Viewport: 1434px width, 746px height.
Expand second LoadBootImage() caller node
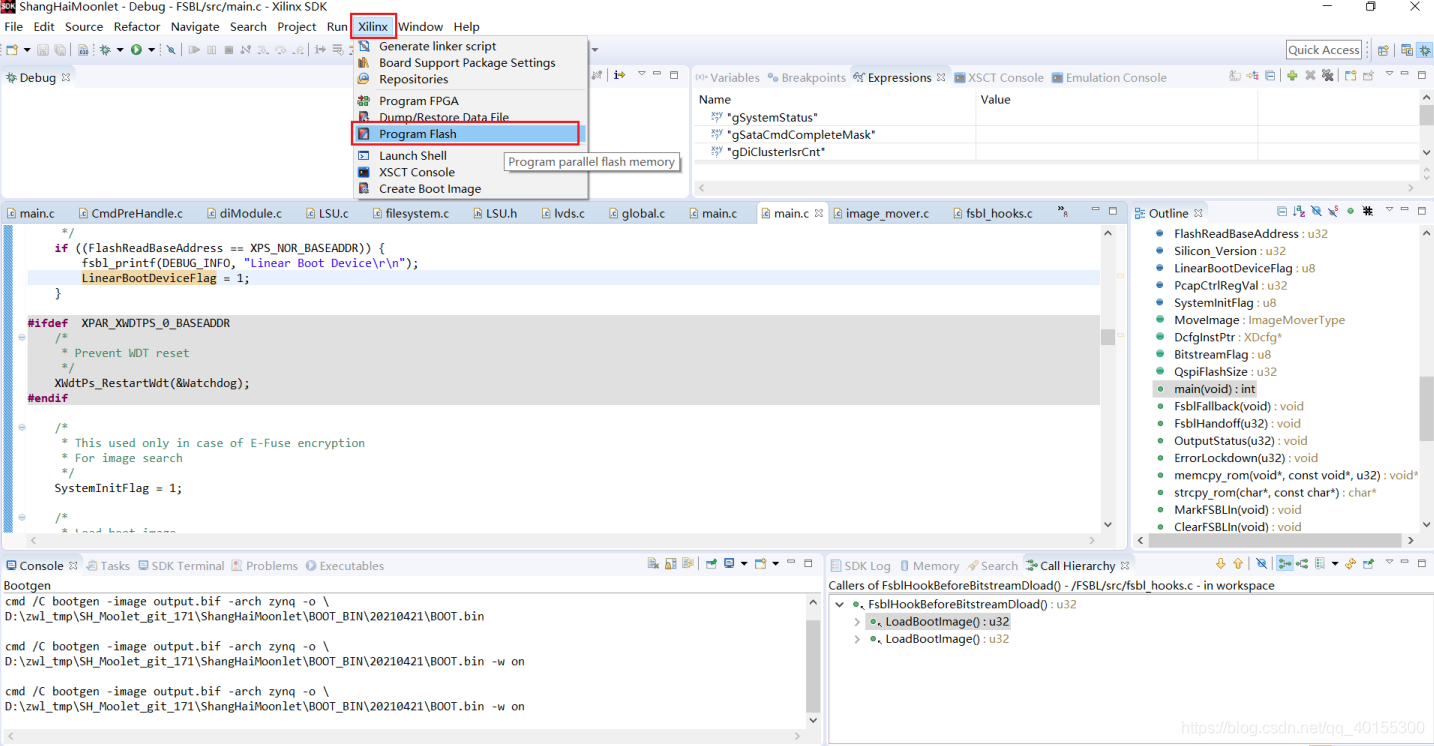click(857, 639)
